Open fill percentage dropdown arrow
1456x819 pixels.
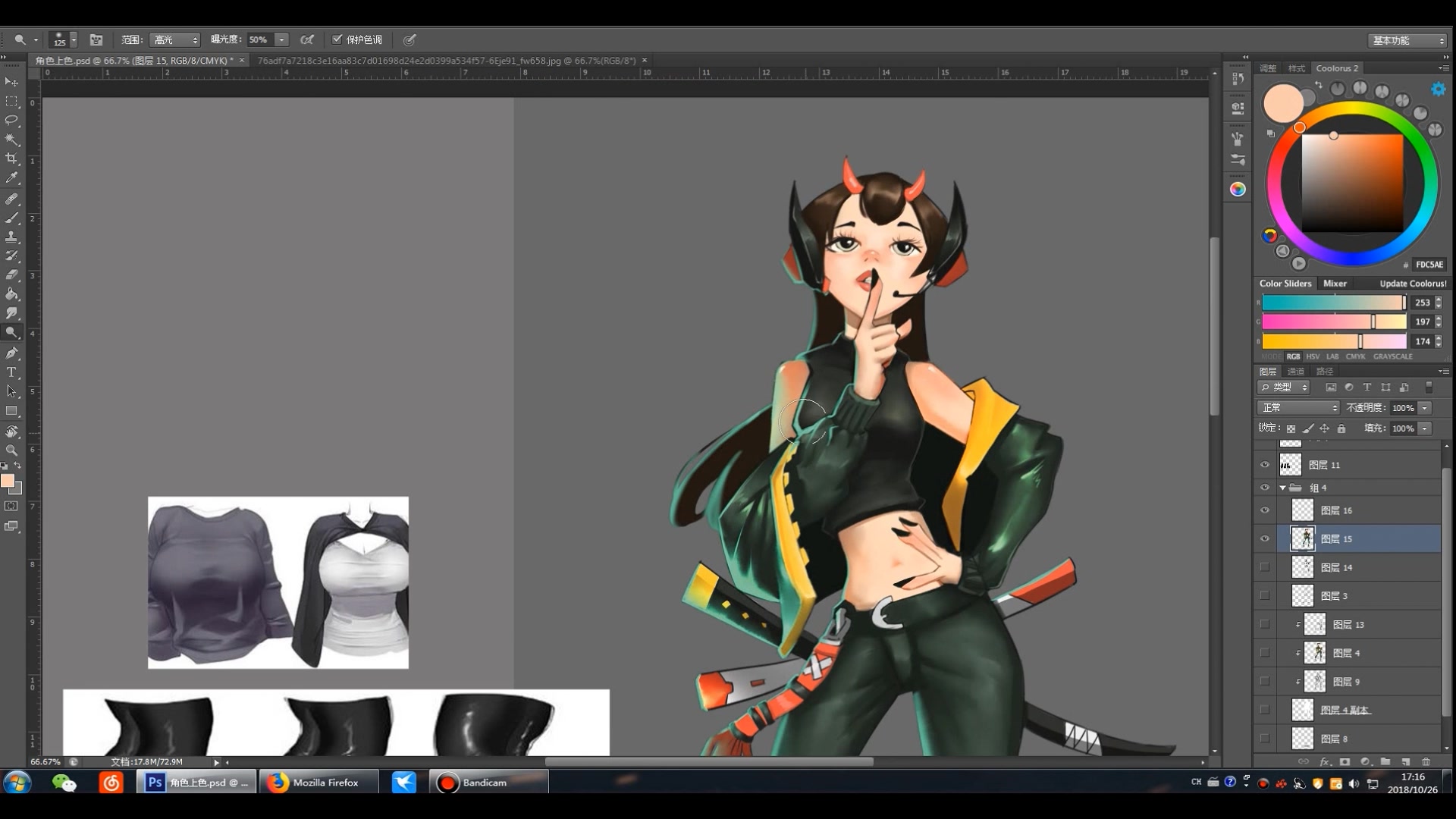tap(1424, 428)
